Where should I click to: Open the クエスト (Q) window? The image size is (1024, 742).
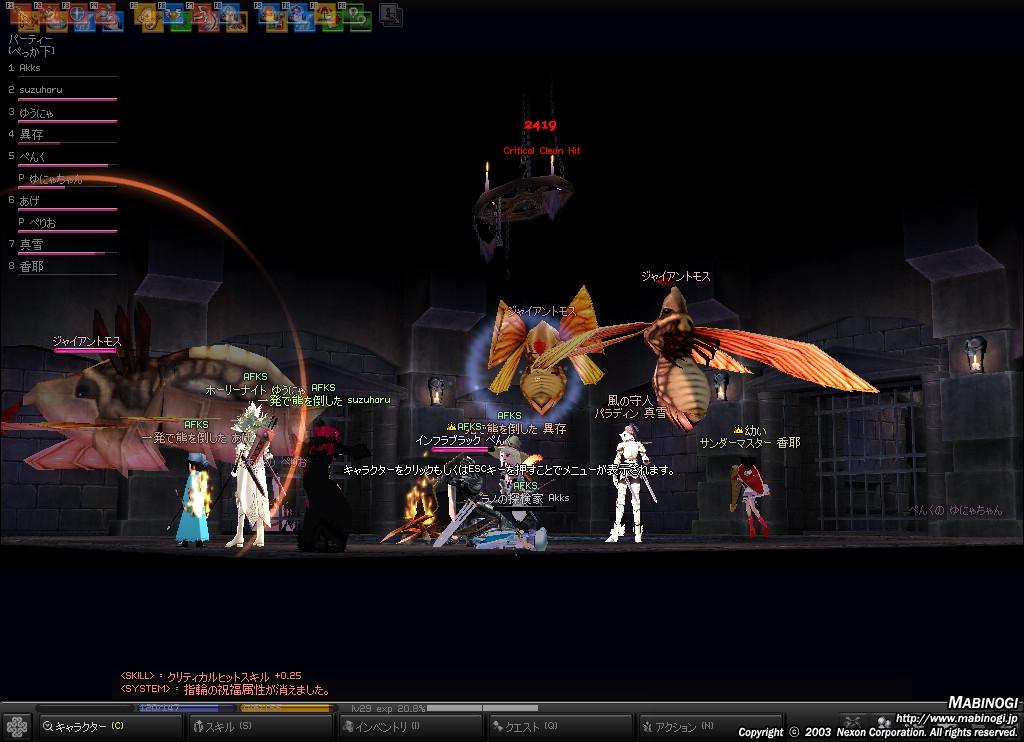pos(561,726)
